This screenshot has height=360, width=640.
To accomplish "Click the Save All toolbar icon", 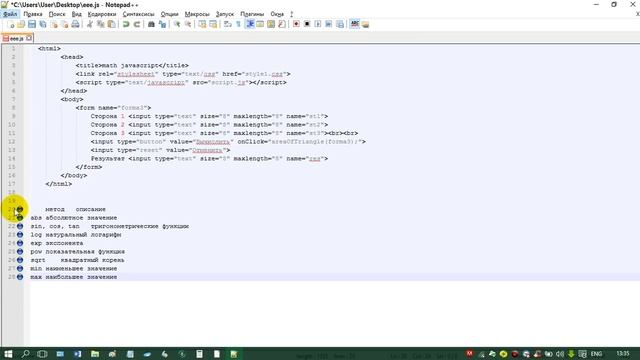I will point(42,24).
